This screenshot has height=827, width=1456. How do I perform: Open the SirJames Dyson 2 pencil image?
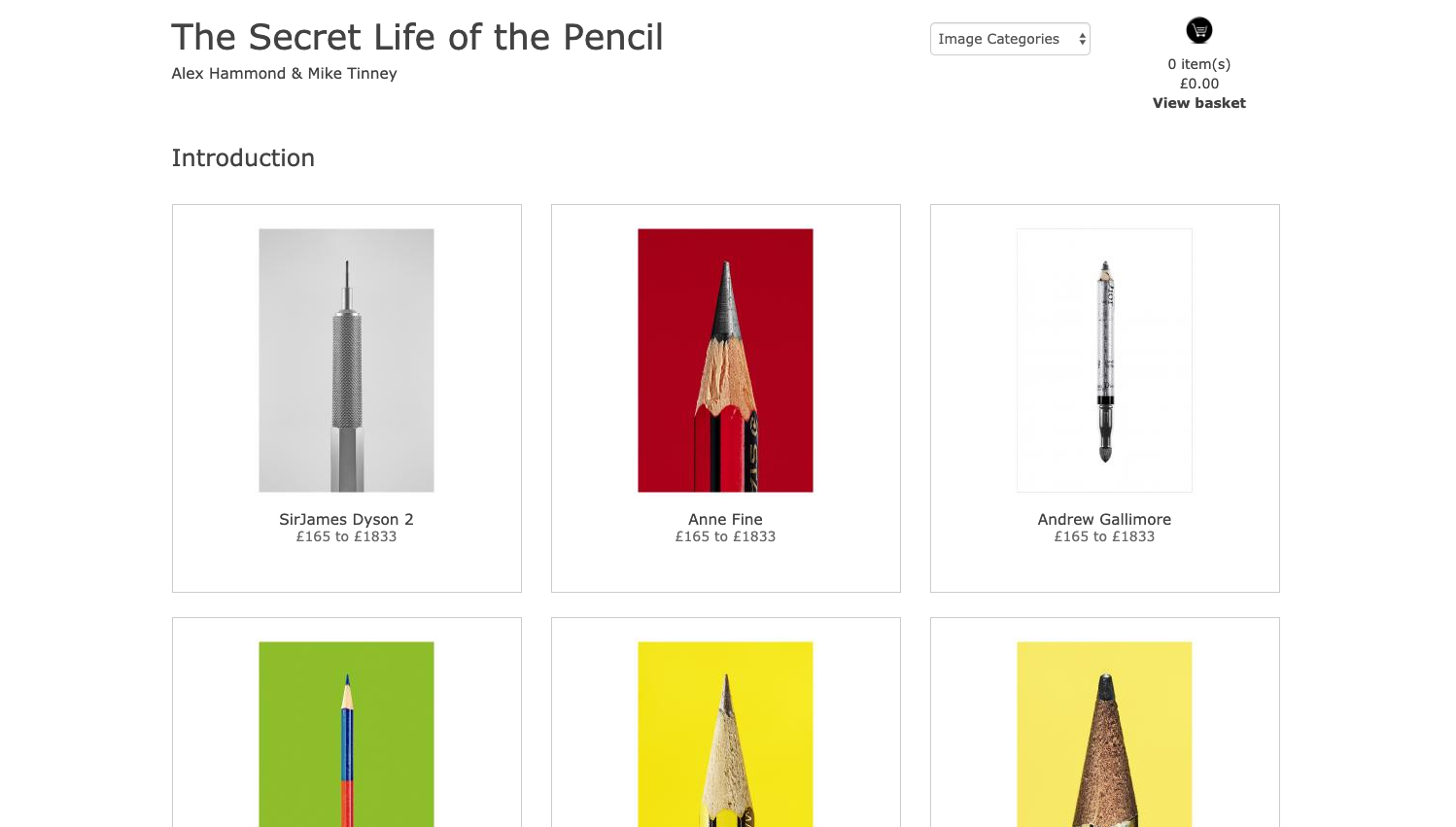346,361
